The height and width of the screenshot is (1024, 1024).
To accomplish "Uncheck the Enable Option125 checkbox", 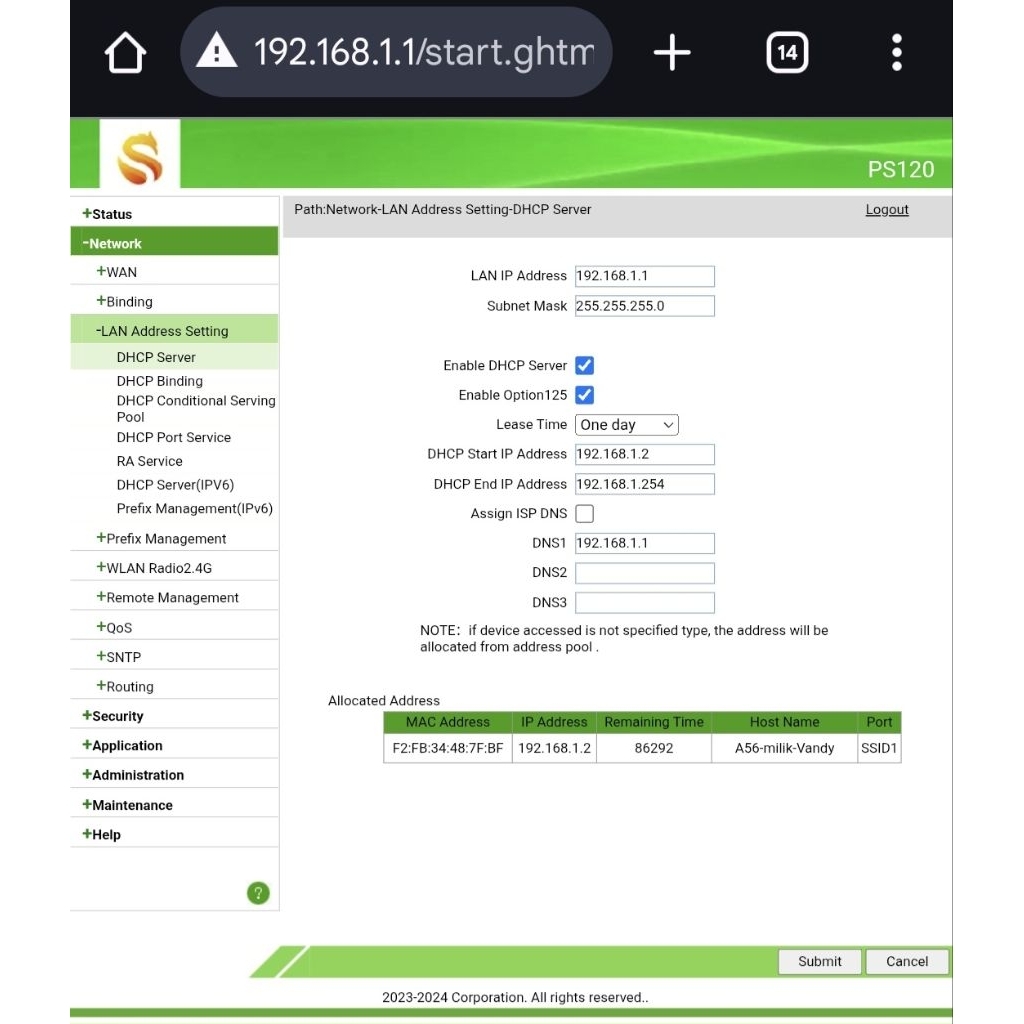I will (x=585, y=395).
